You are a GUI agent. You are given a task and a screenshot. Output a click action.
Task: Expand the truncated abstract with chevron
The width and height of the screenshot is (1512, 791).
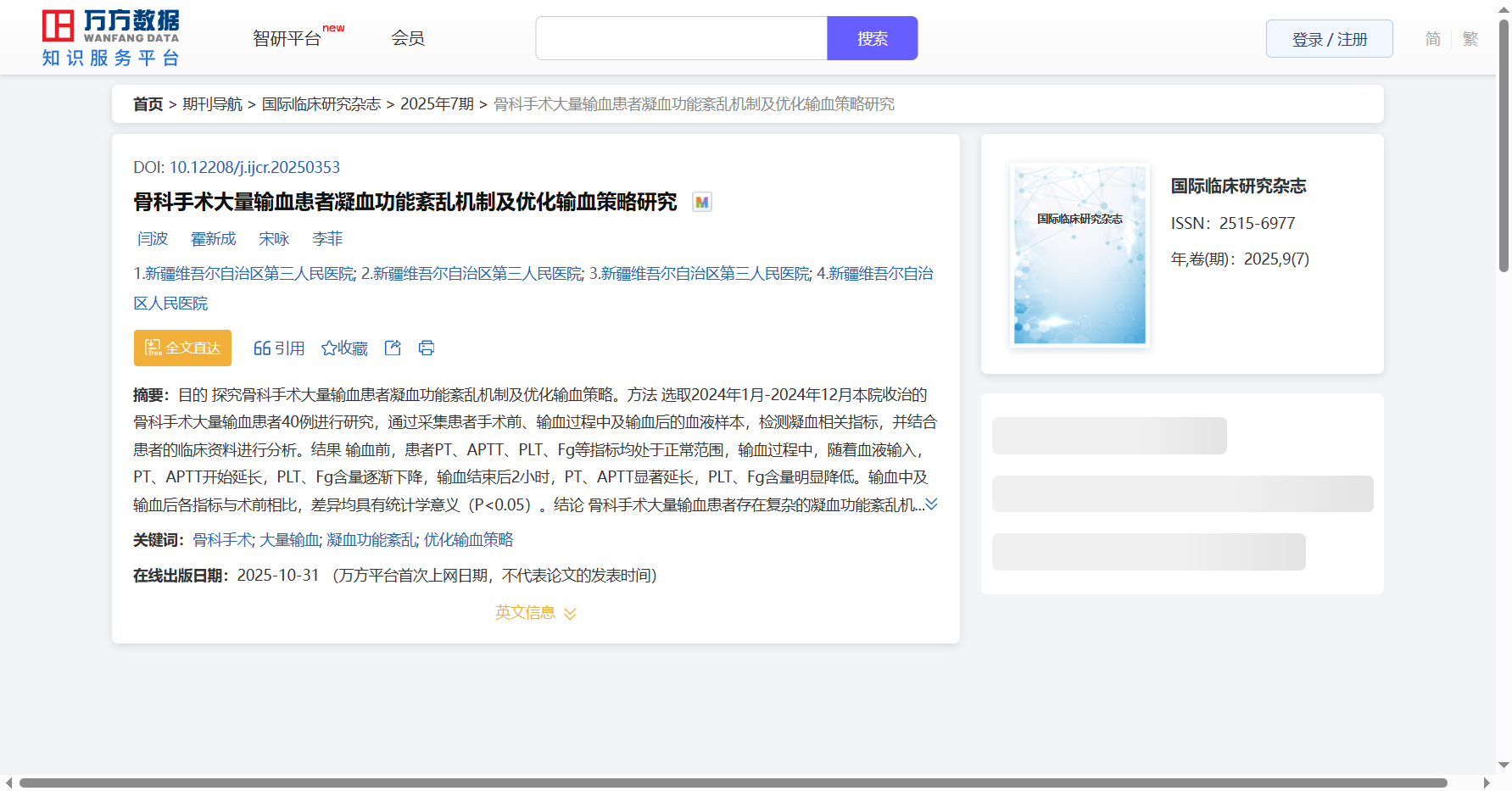(931, 504)
